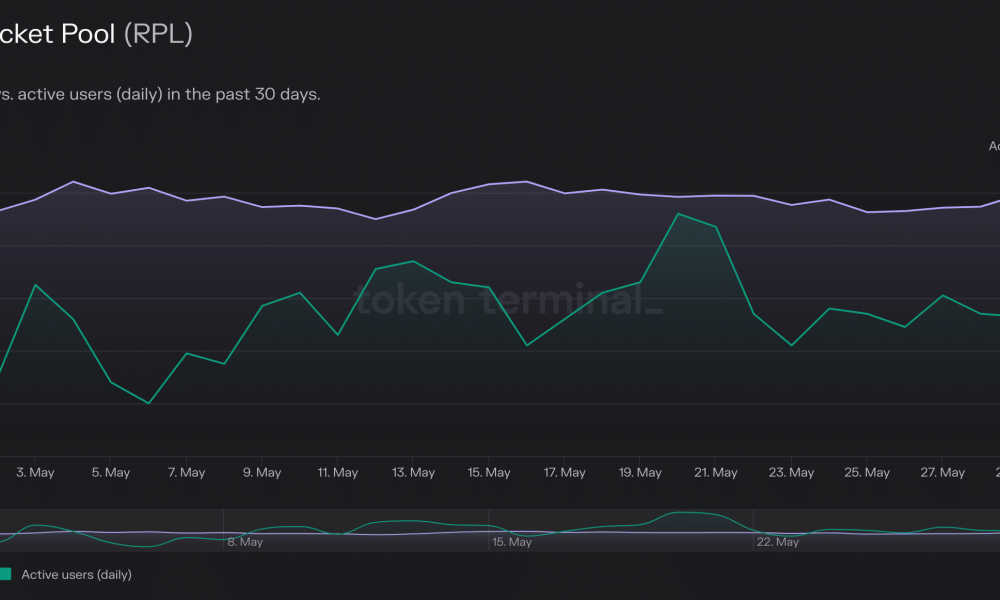Click the purple line peak on 4 May
This screenshot has width=1000, height=600.
(x=73, y=182)
